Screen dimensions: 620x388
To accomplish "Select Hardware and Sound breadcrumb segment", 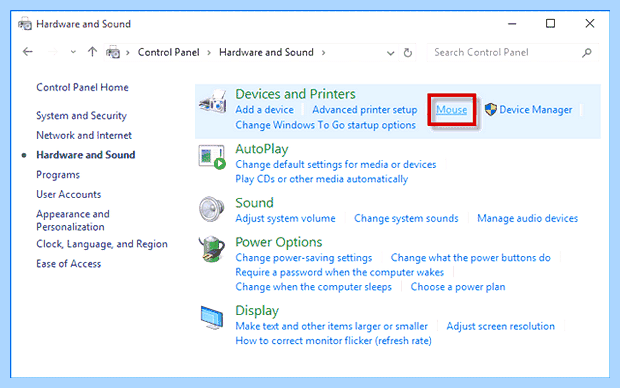I will coord(266,52).
